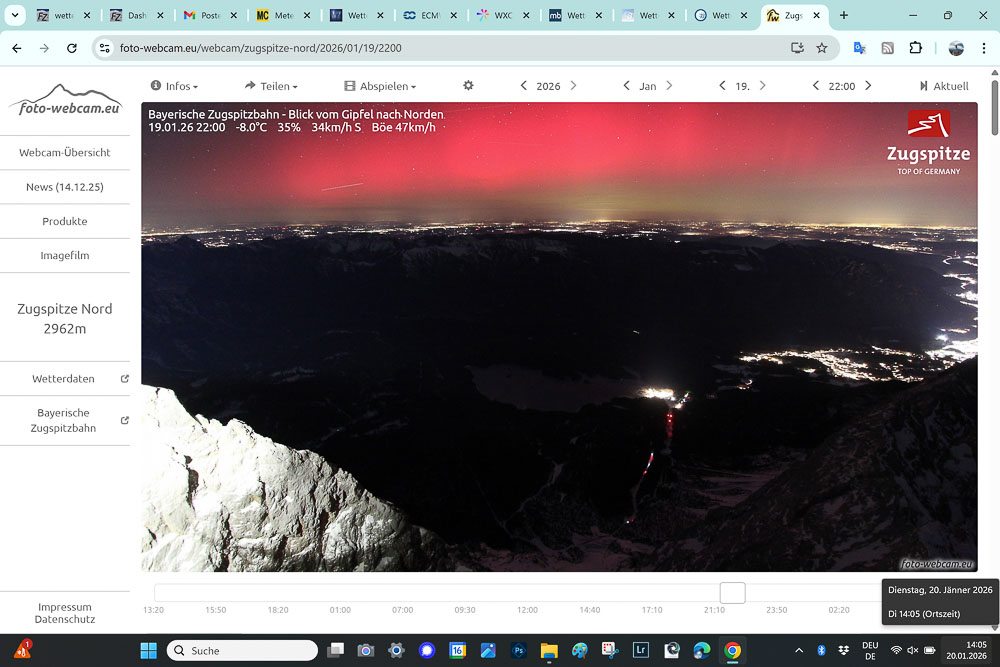Screen dimensions: 1000x667
Task: Reload the webcam page
Action: click(x=72, y=48)
